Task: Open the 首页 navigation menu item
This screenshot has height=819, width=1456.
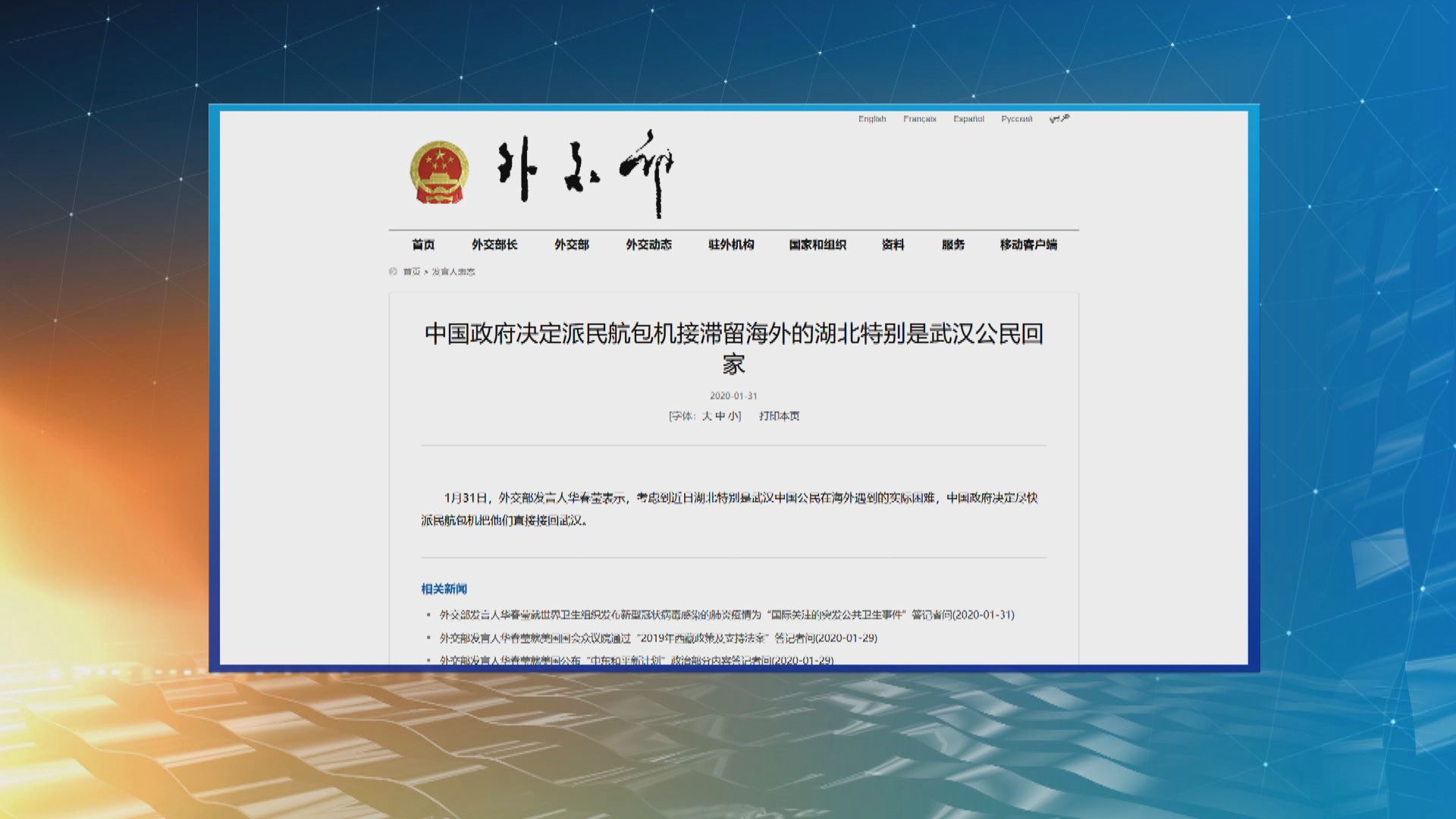Action: click(423, 244)
